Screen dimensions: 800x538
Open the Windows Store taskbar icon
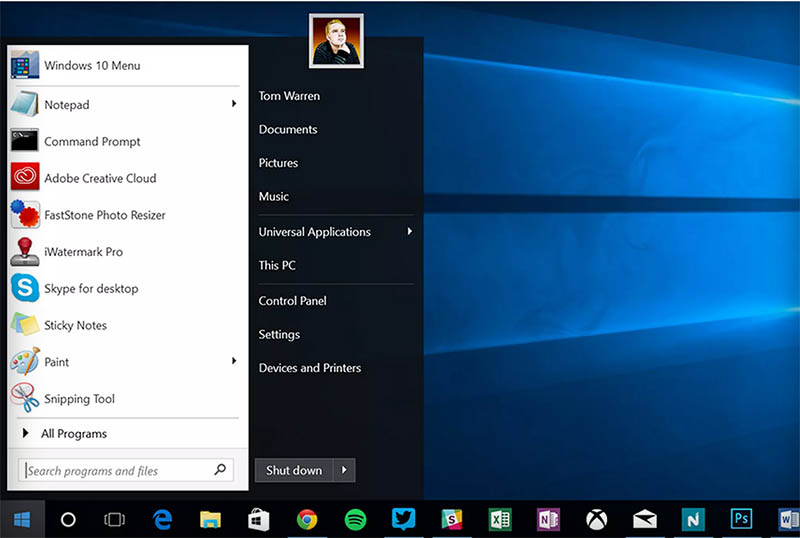[259, 520]
